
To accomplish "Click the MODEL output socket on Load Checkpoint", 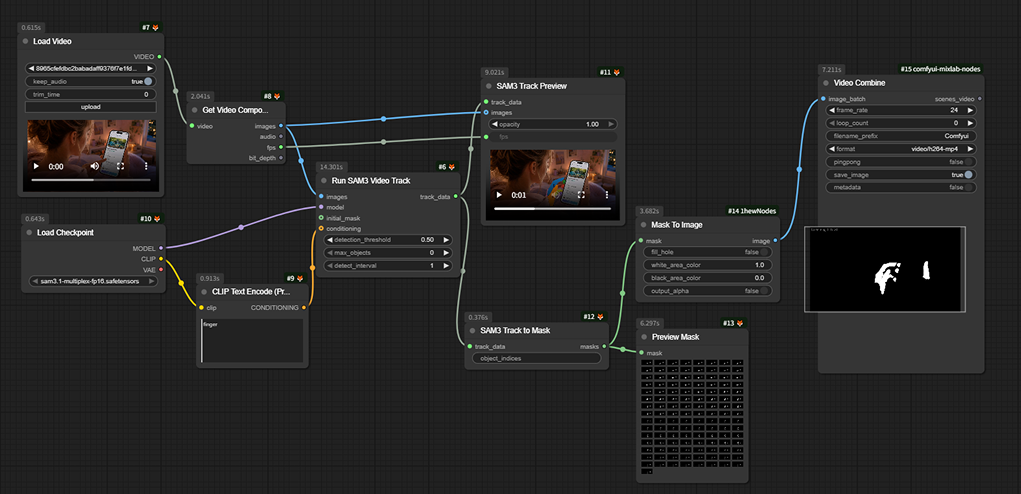I will coord(161,248).
